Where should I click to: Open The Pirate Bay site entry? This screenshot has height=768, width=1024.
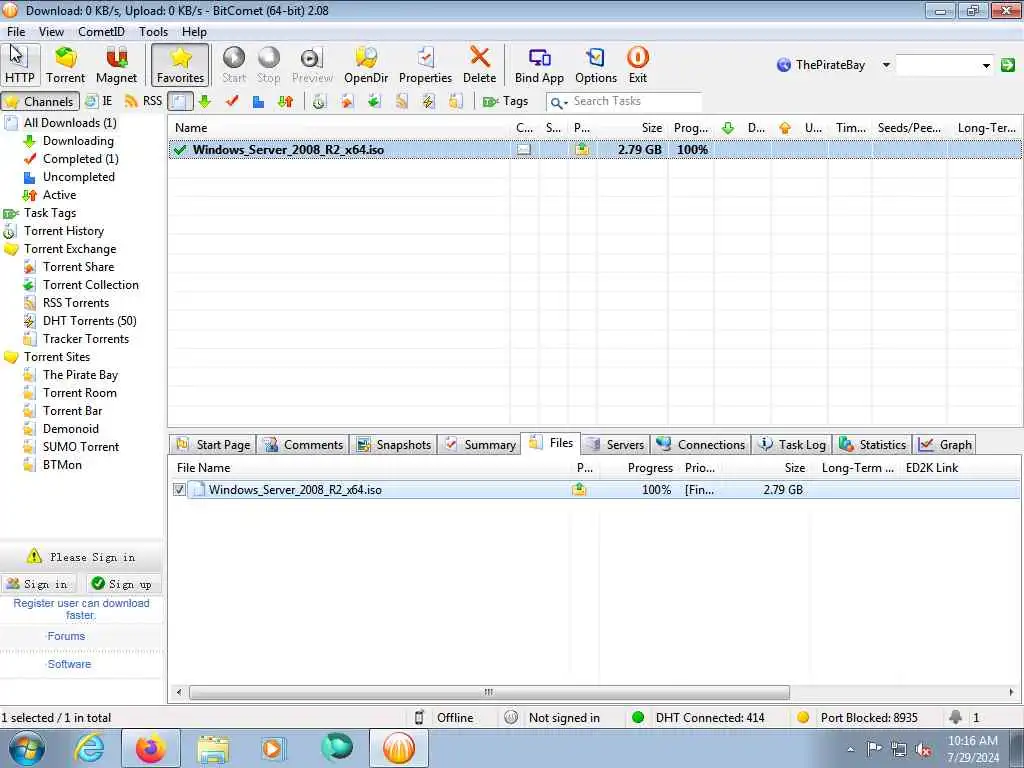pos(80,375)
